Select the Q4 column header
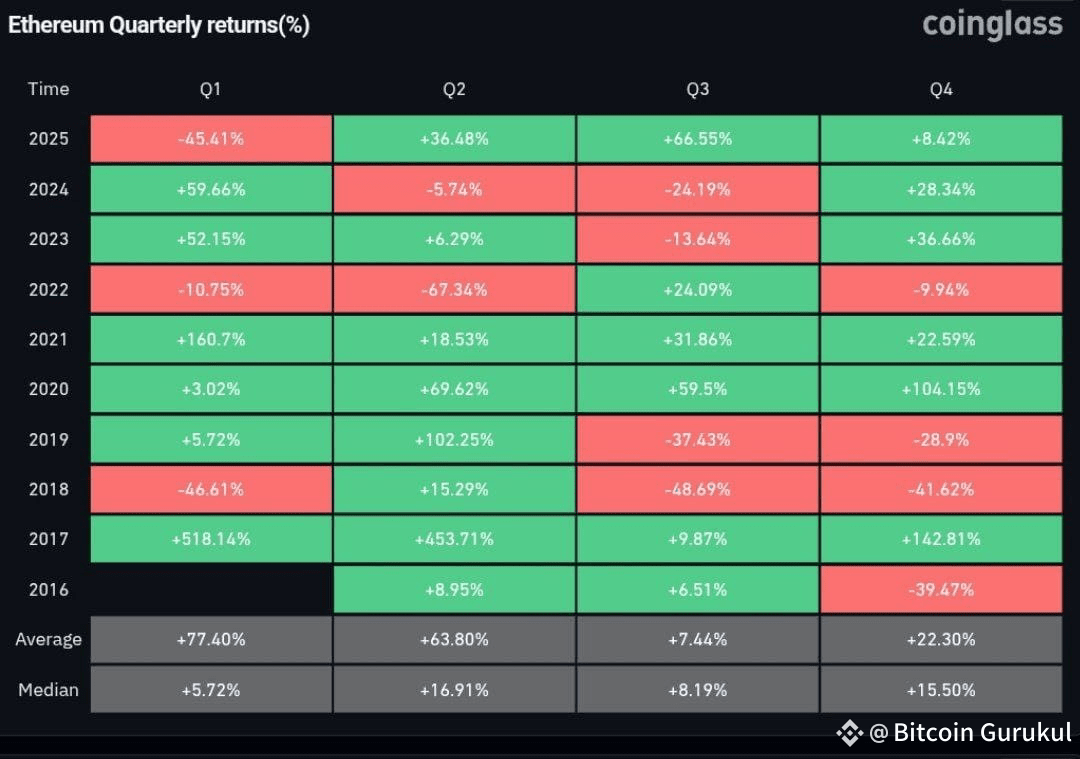This screenshot has width=1080, height=759. 941,90
